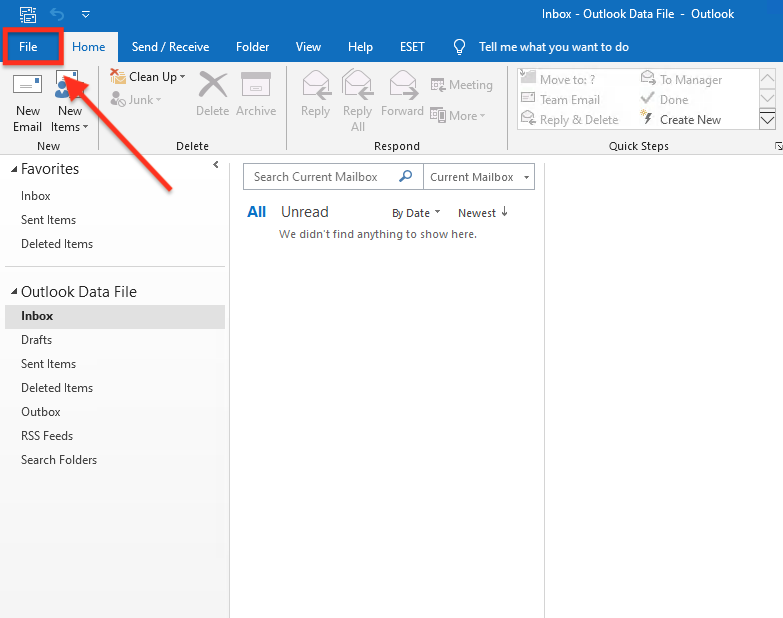Open Sent Items under Favorites
Image resolution: width=783 pixels, height=618 pixels.
pyautogui.click(x=48, y=220)
